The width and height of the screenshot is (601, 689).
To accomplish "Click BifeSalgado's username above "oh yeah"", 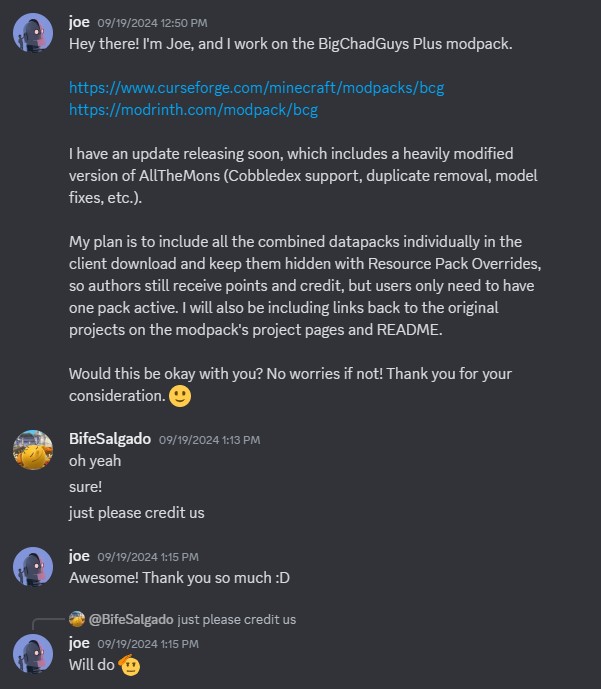I will (109, 439).
